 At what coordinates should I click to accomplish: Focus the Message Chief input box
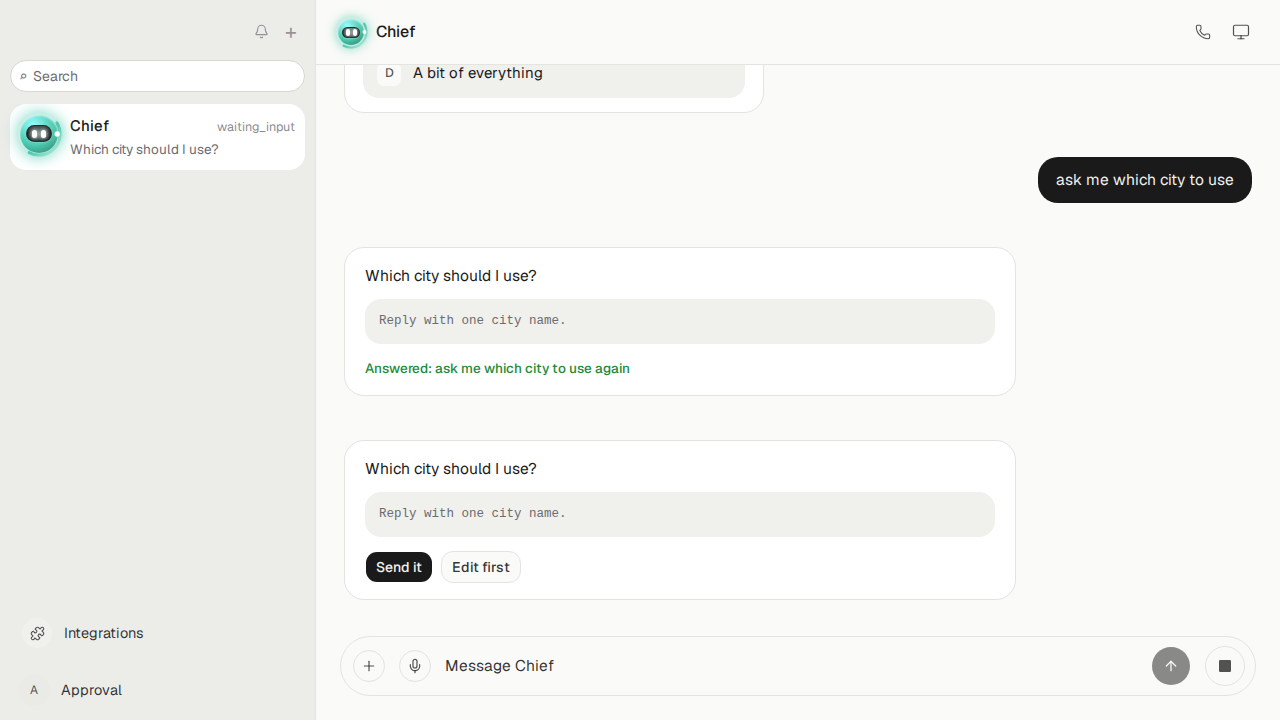[x=790, y=666]
